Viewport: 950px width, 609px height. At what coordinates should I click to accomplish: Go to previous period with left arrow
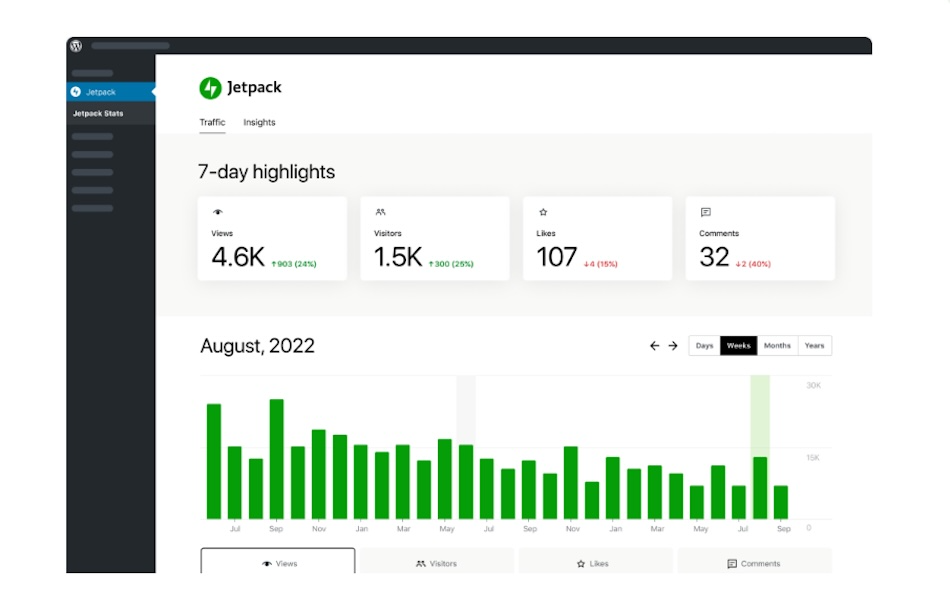point(654,345)
